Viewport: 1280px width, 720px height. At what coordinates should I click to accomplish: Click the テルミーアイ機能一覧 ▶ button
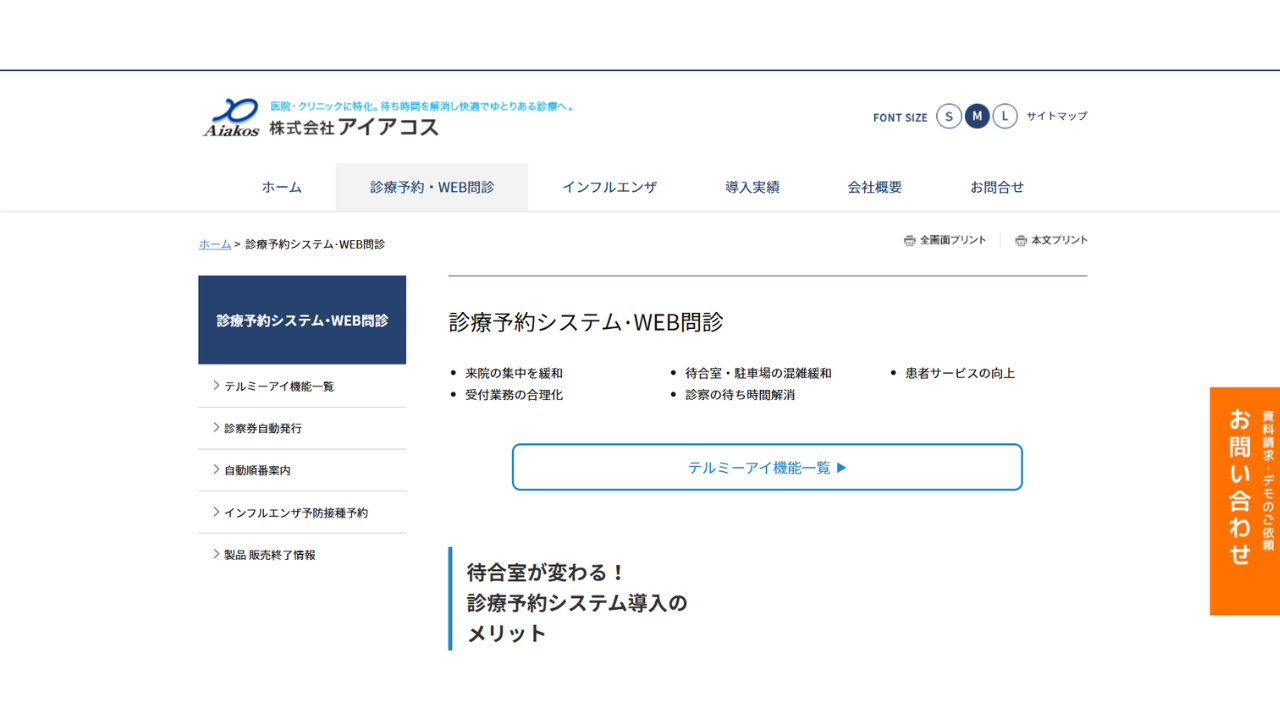click(767, 467)
